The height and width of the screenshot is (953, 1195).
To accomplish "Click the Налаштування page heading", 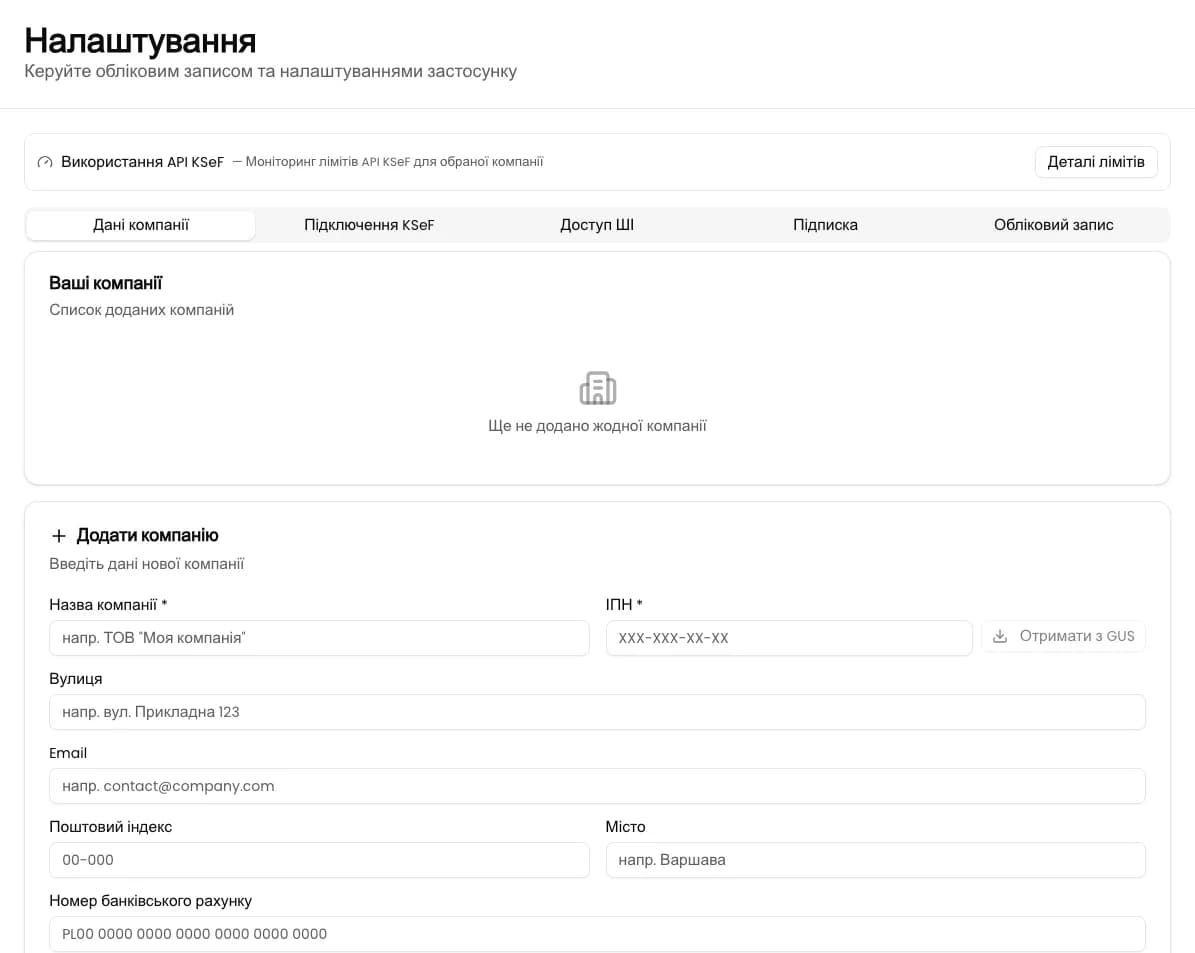I will [140, 41].
